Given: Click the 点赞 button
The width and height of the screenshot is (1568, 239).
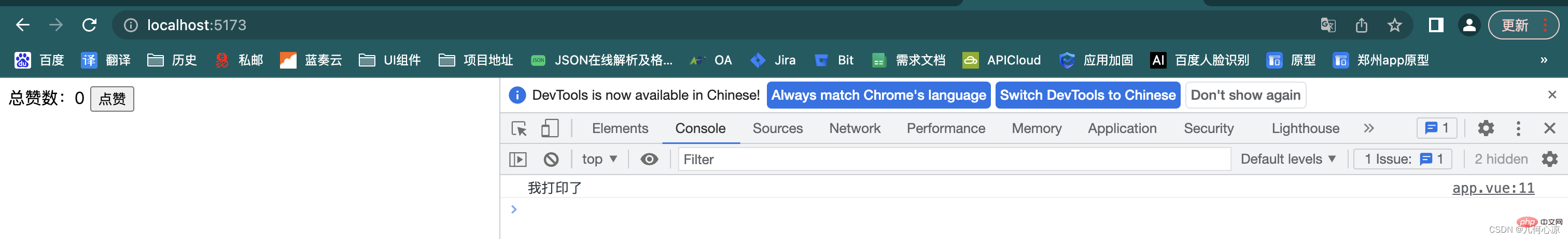Looking at the screenshot, I should point(112,99).
